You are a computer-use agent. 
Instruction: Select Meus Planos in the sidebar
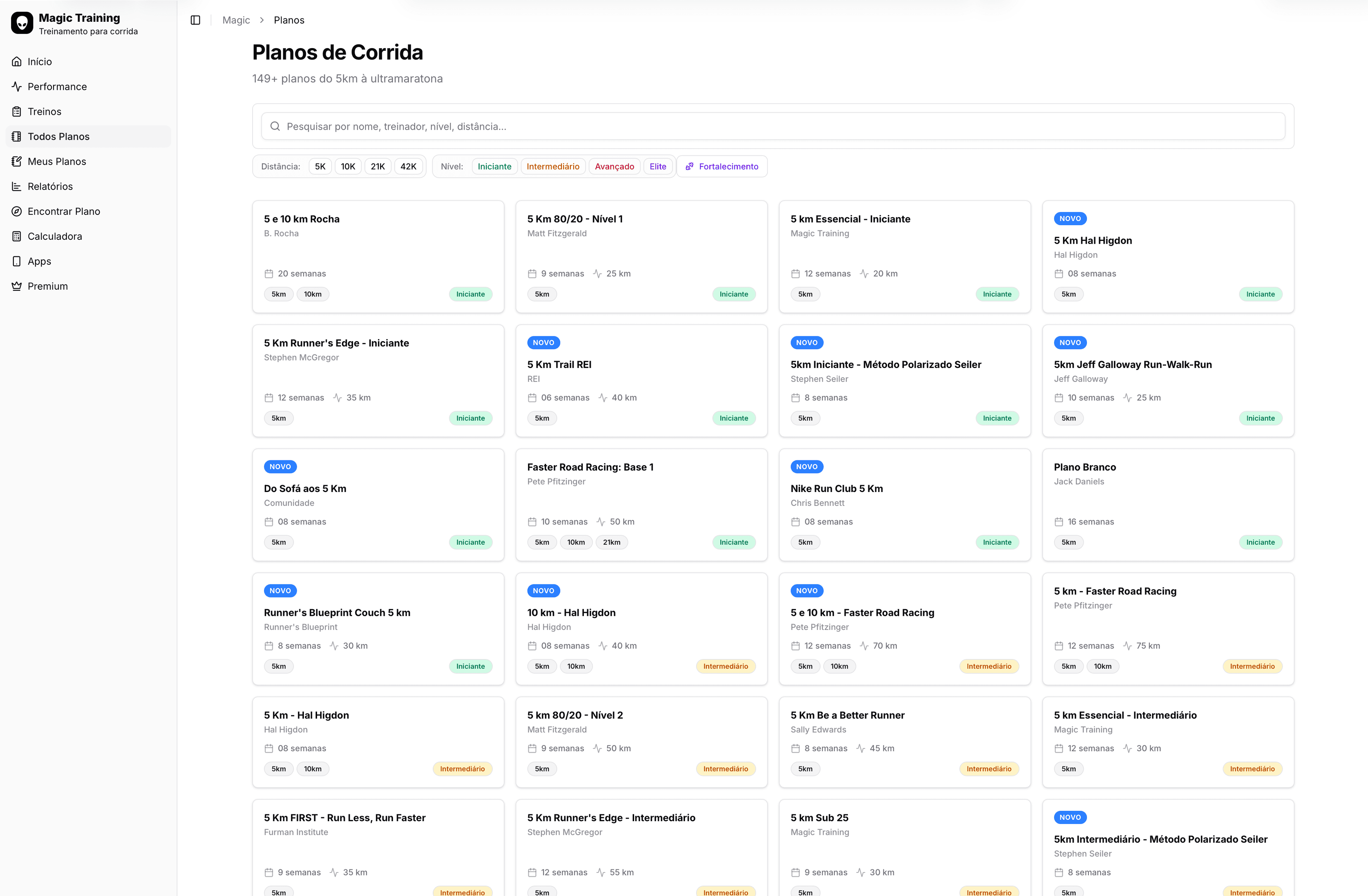(88, 161)
